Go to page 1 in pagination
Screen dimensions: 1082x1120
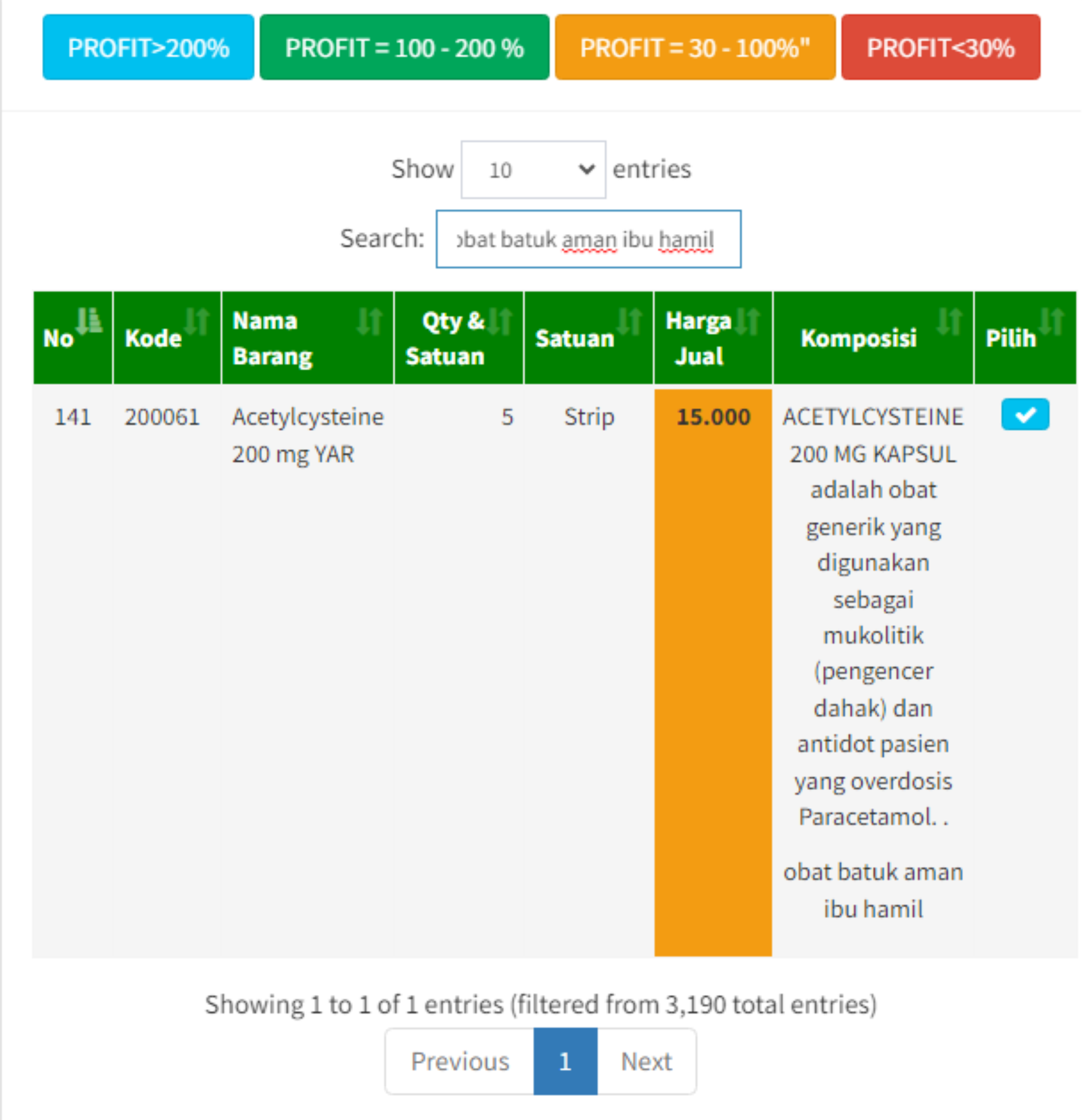(565, 1061)
